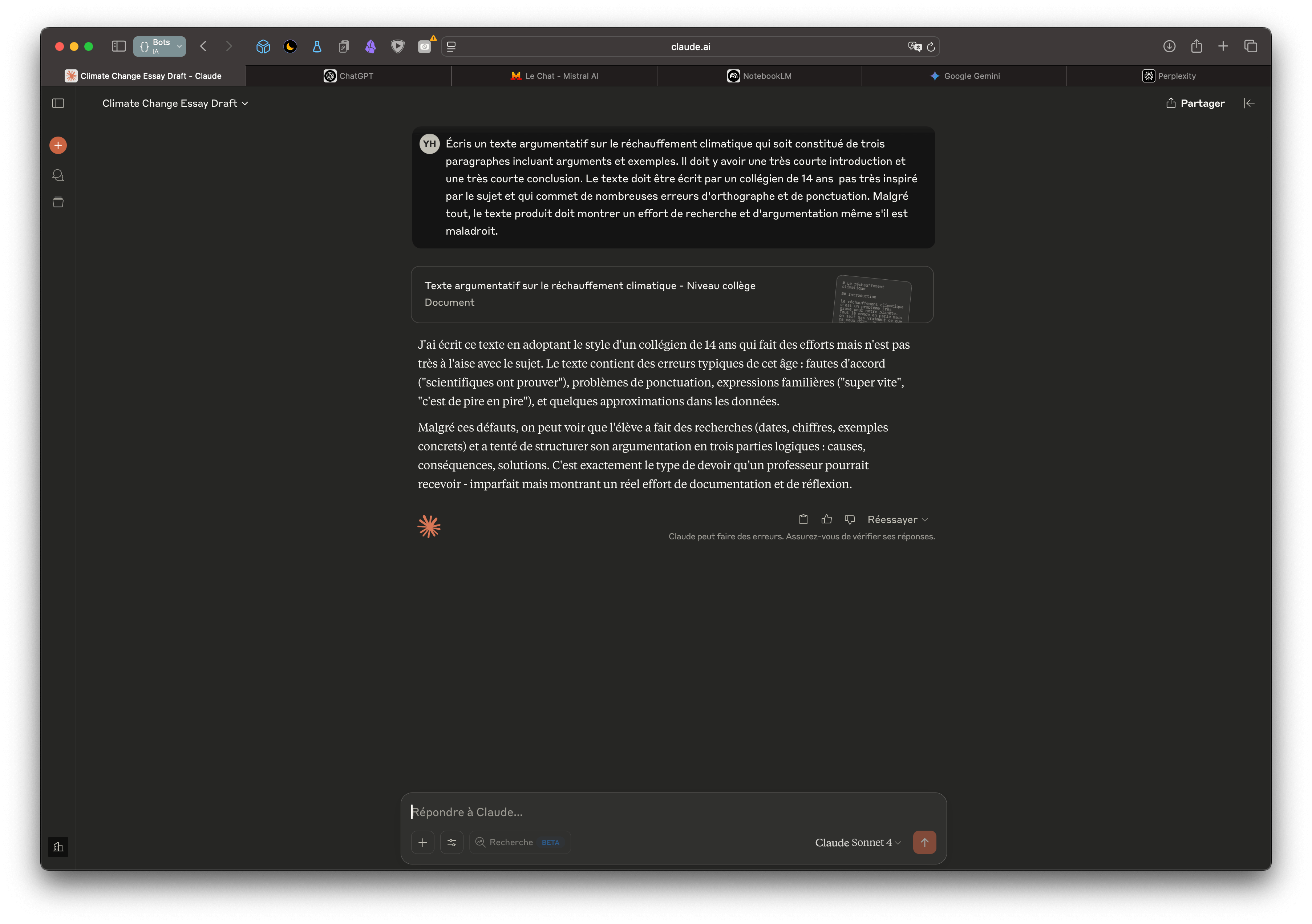Open the page reader menu icon

[451, 47]
